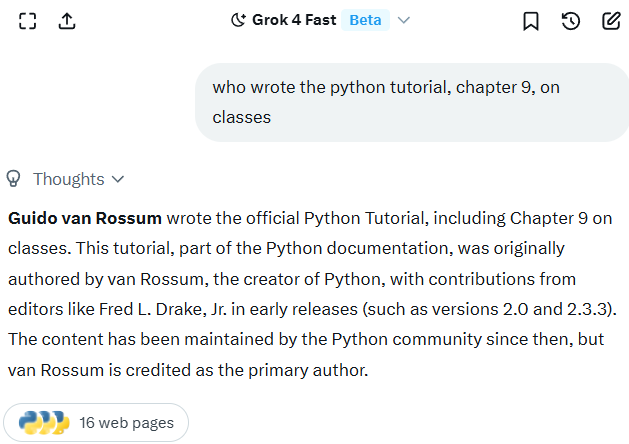629x444 pixels.
Task: Start a new chat with compose icon
Action: pos(611,21)
